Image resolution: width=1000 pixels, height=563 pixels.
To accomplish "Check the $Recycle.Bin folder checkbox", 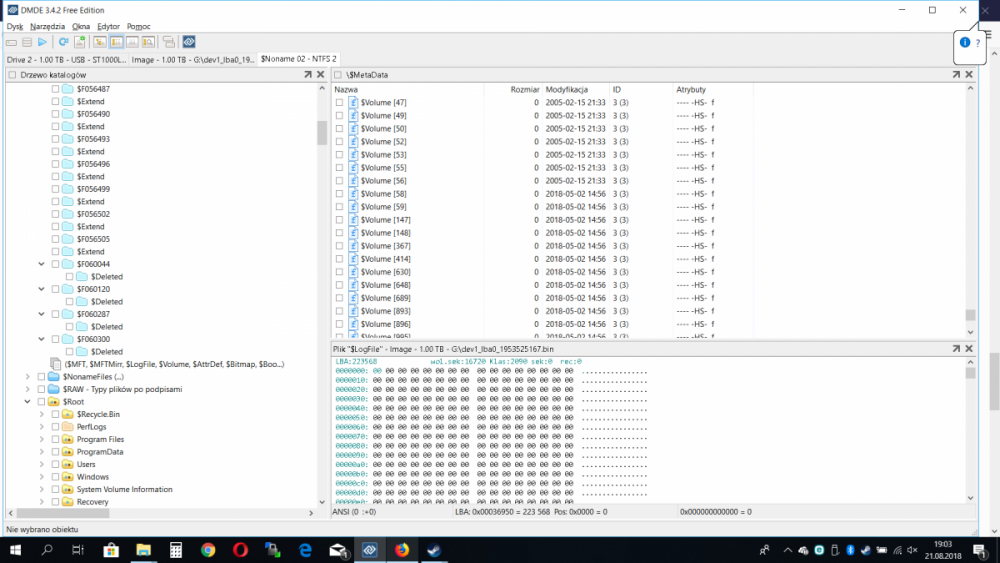I will [x=55, y=414].
